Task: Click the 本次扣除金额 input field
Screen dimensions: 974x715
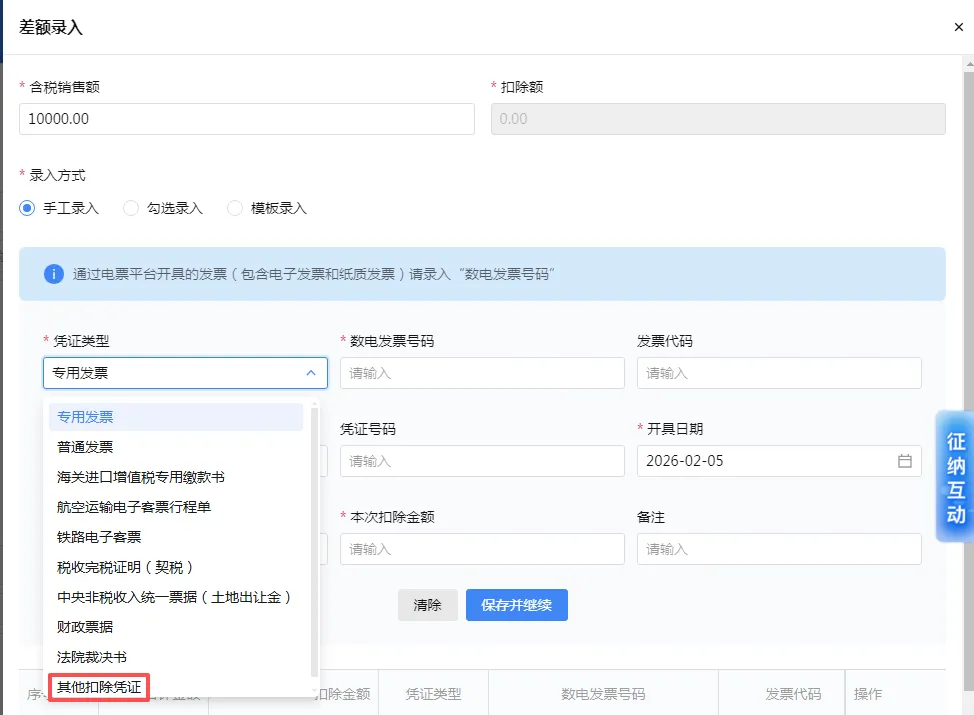Action: [482, 549]
